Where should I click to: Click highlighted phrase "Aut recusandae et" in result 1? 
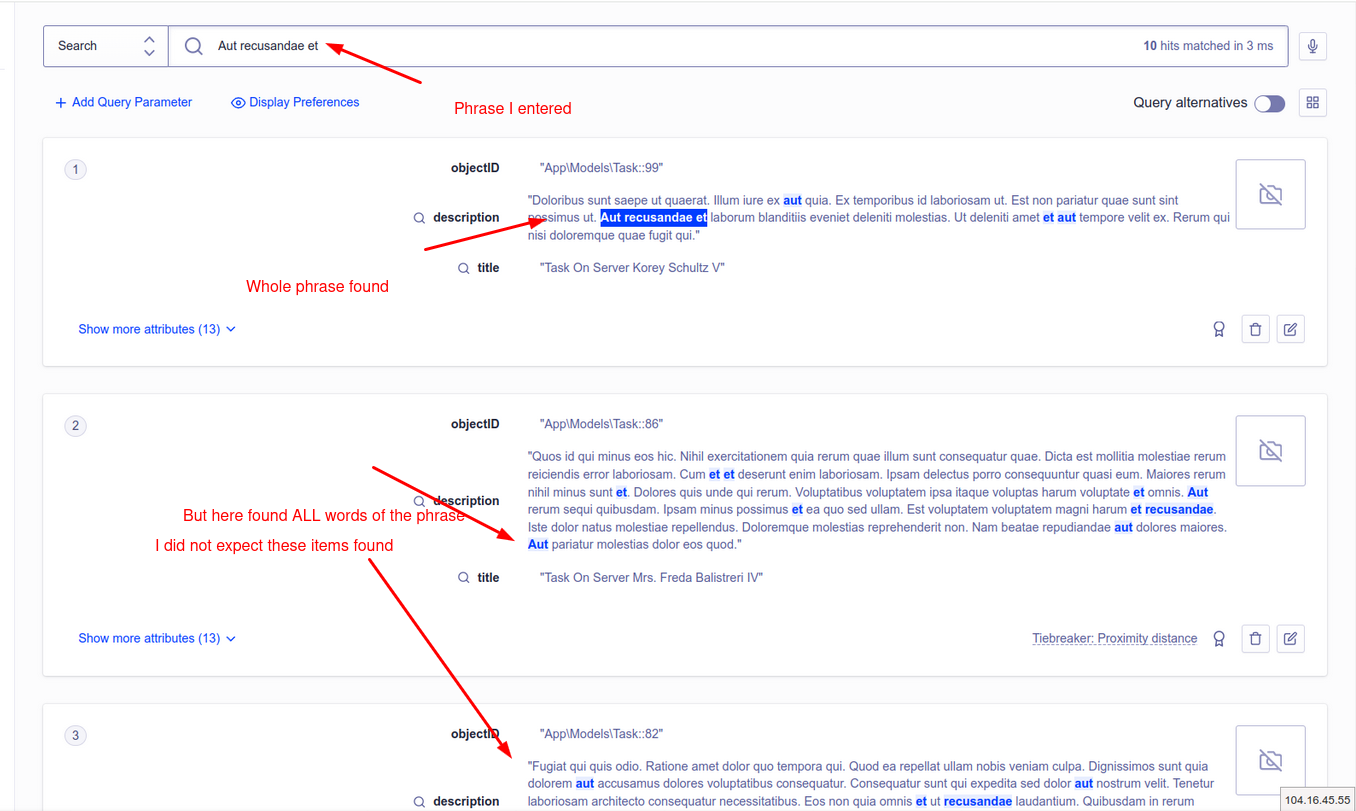pyautogui.click(x=654, y=217)
